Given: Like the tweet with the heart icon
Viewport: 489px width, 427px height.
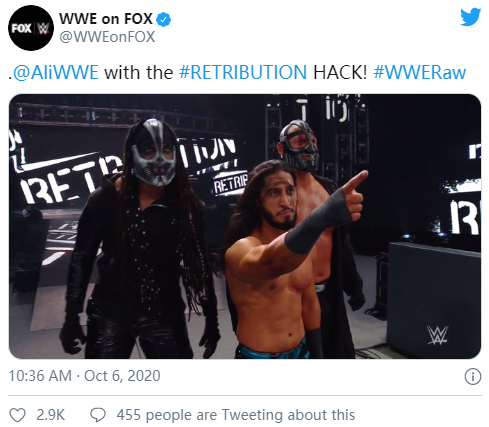Looking at the screenshot, I should (17, 415).
